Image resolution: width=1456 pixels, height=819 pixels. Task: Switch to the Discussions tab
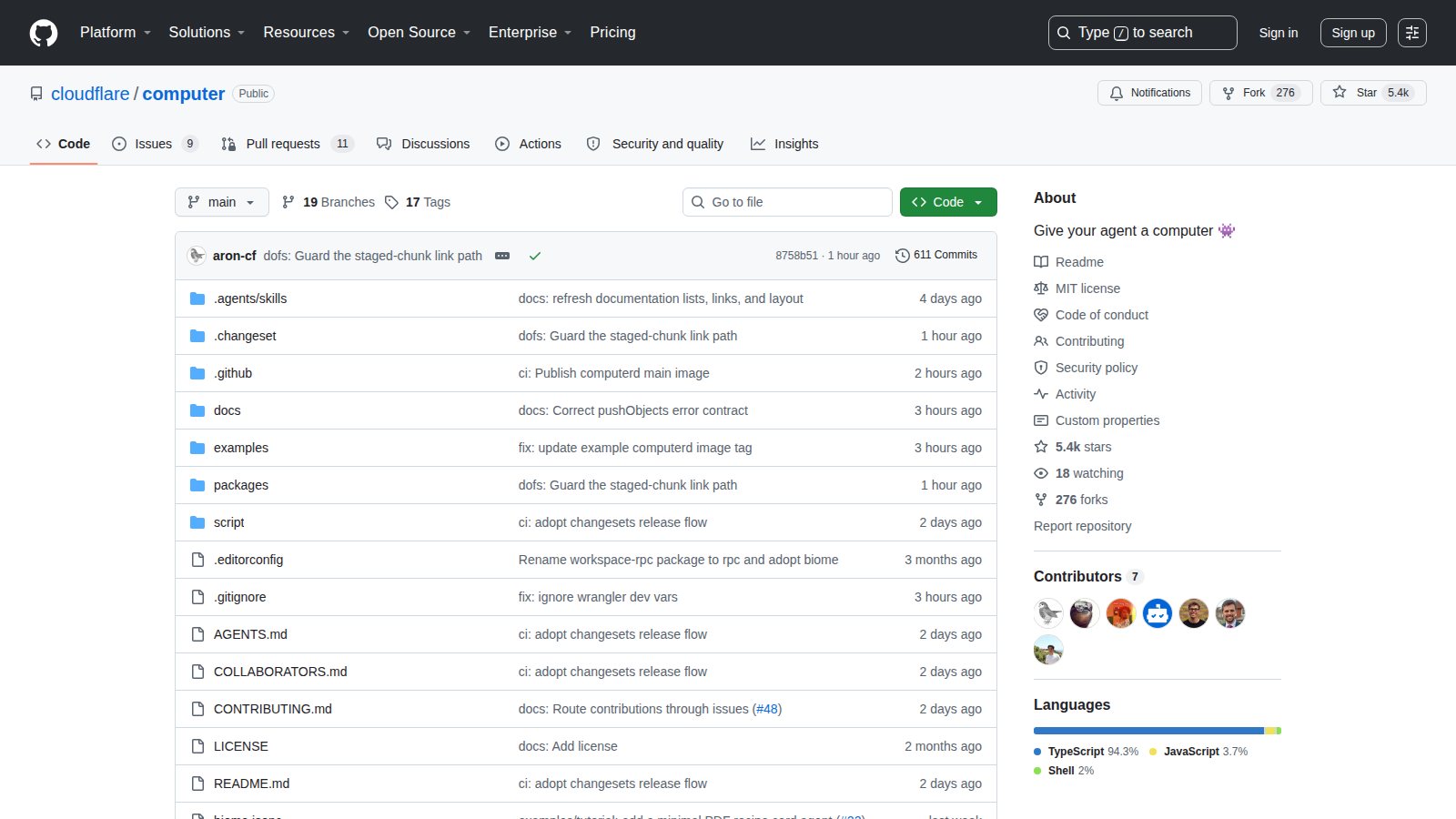click(423, 144)
